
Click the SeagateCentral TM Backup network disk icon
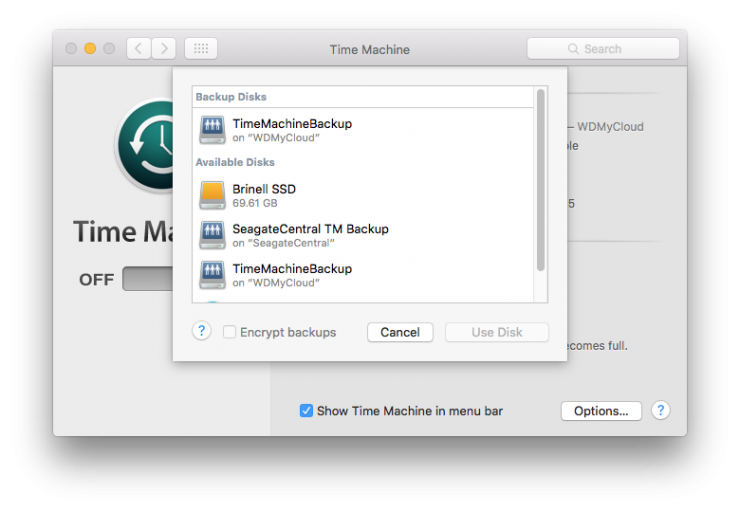click(212, 235)
